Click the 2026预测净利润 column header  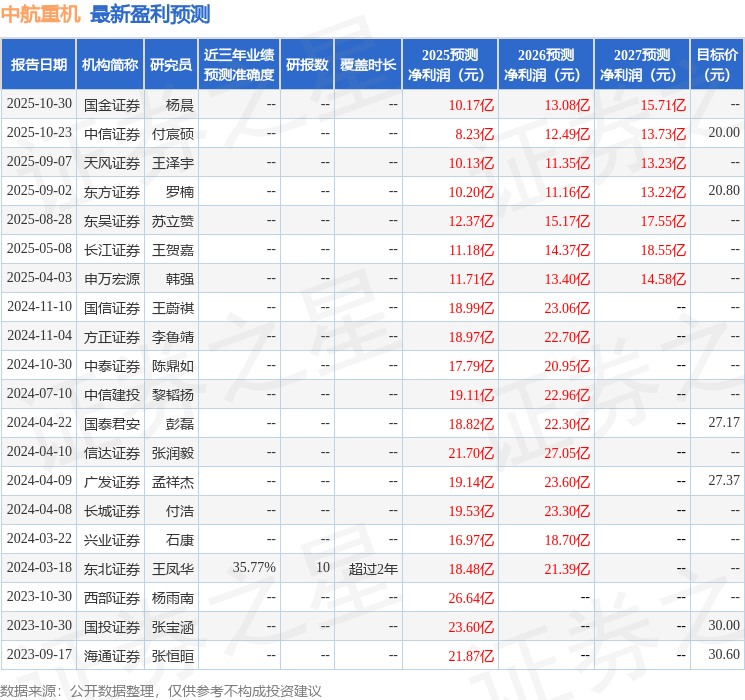tap(546, 65)
